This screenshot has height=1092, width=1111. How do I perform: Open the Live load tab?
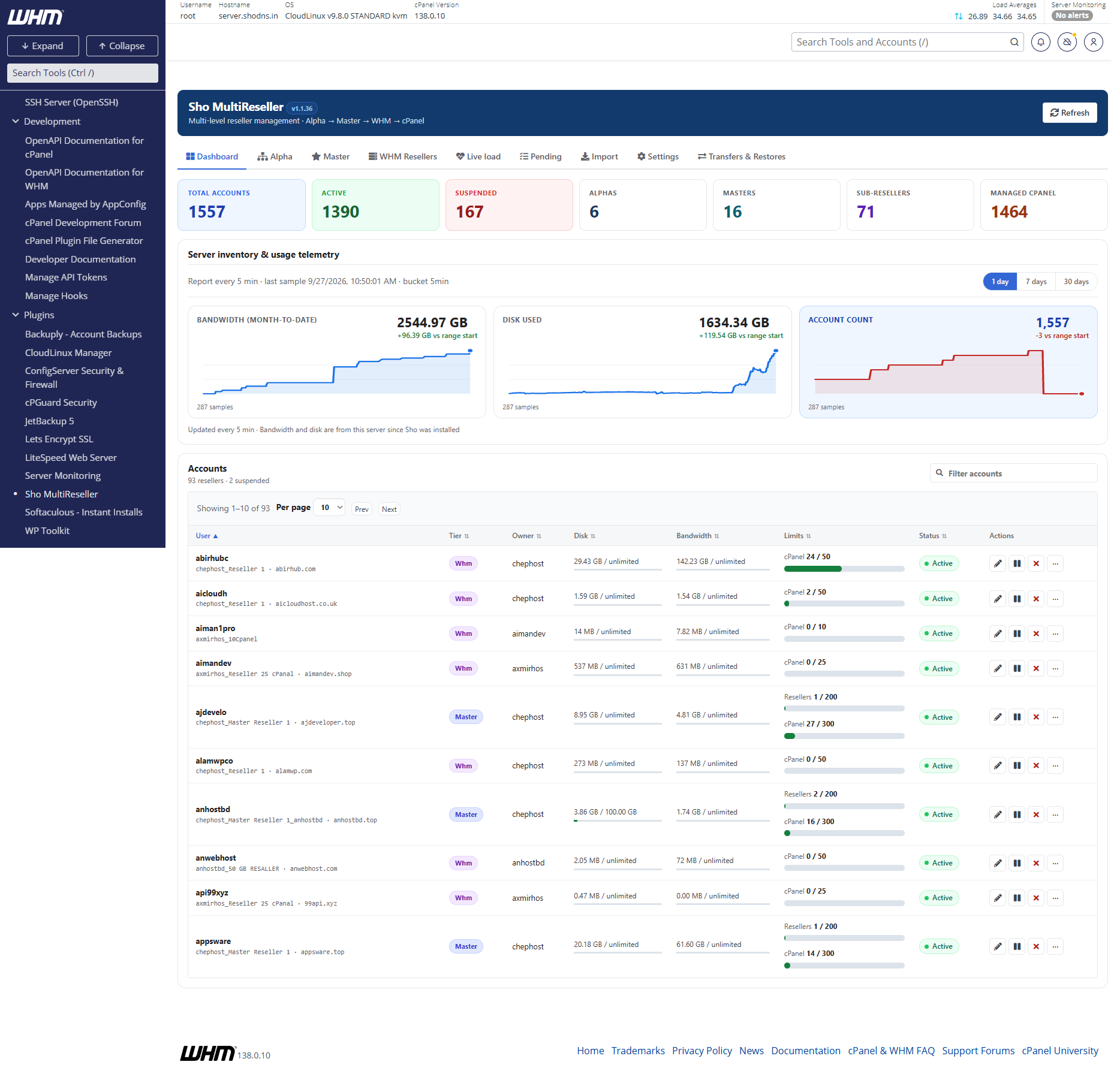pos(478,156)
